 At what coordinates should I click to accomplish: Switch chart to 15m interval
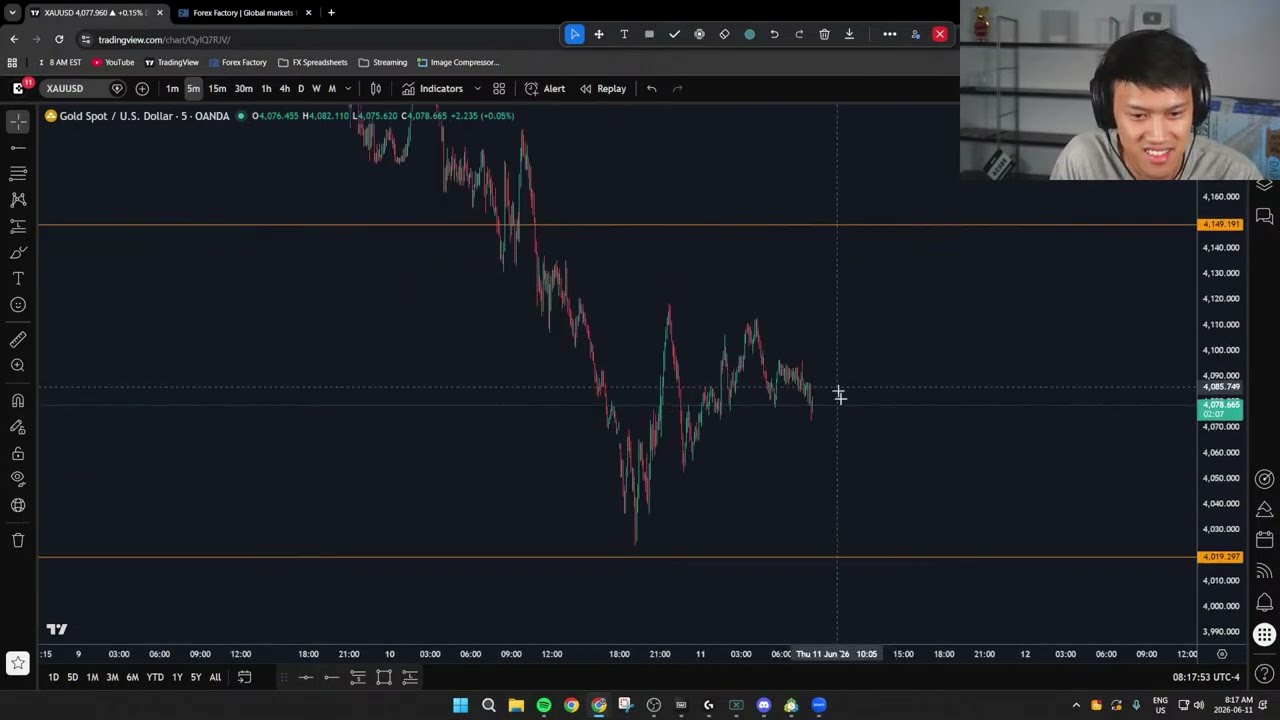click(217, 88)
